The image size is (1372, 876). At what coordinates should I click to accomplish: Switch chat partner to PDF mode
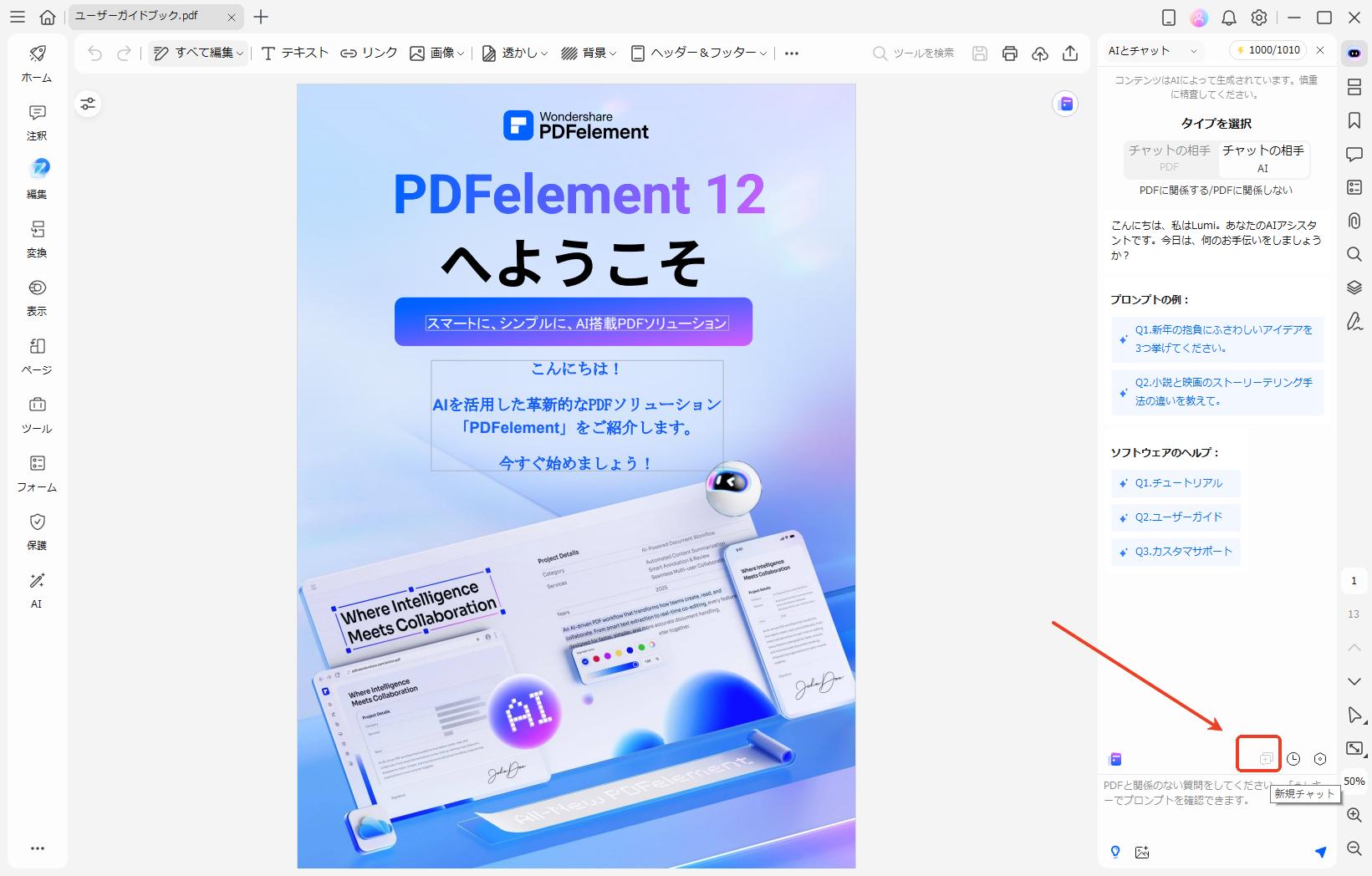click(1169, 159)
